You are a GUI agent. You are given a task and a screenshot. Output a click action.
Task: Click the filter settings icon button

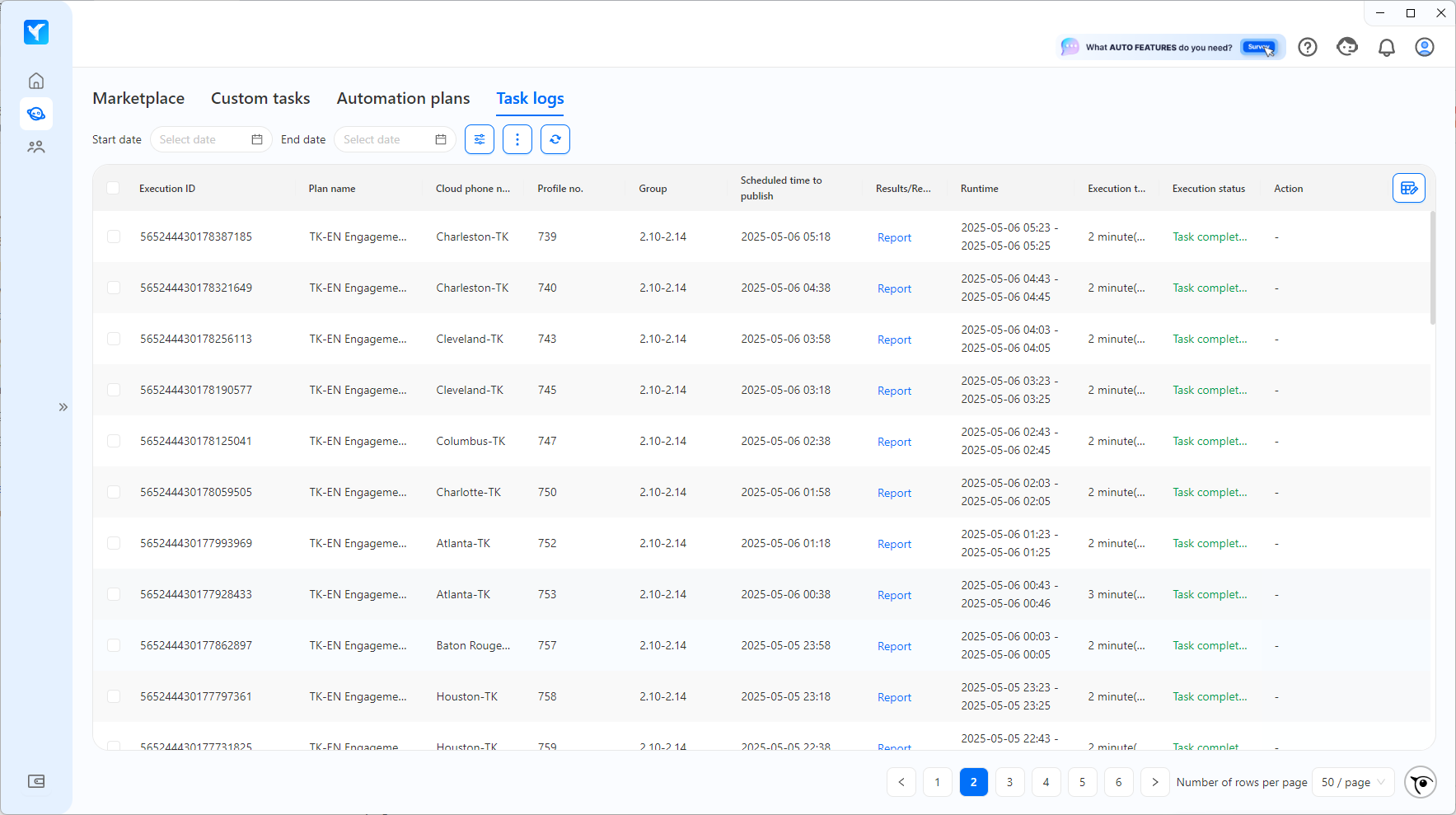[x=480, y=139]
